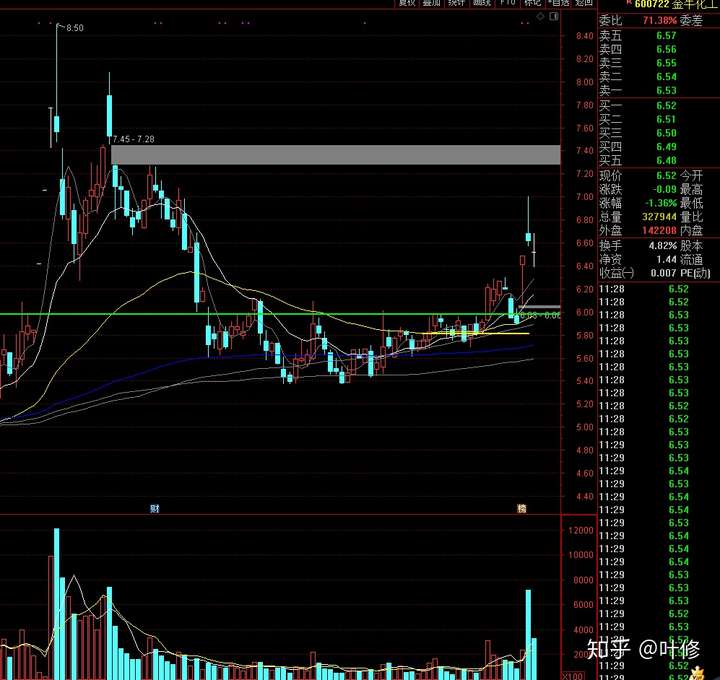This screenshot has height=680, width=720.
Task: Select the 卖三 price 6.55
Action: (x=666, y=63)
